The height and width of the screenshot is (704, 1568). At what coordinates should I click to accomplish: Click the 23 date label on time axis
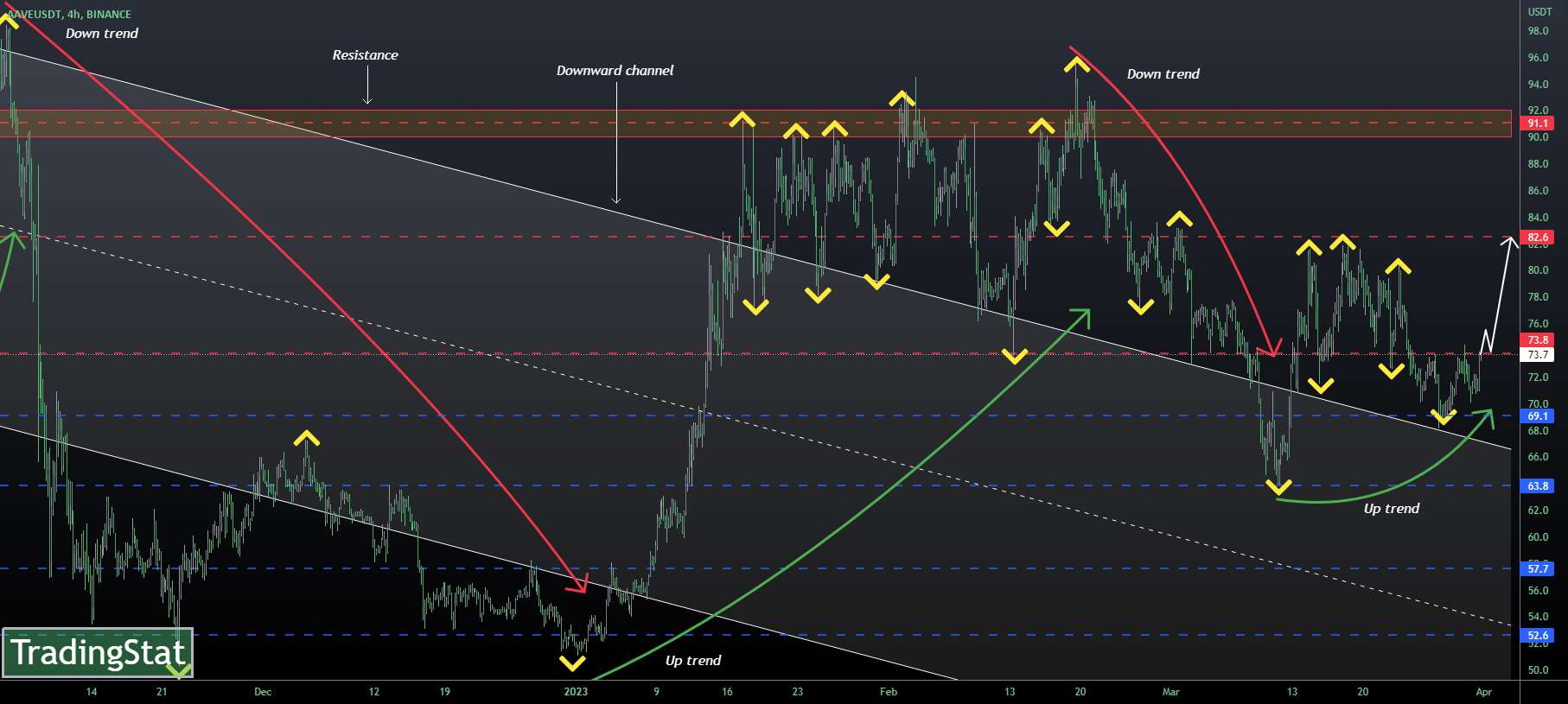[798, 692]
